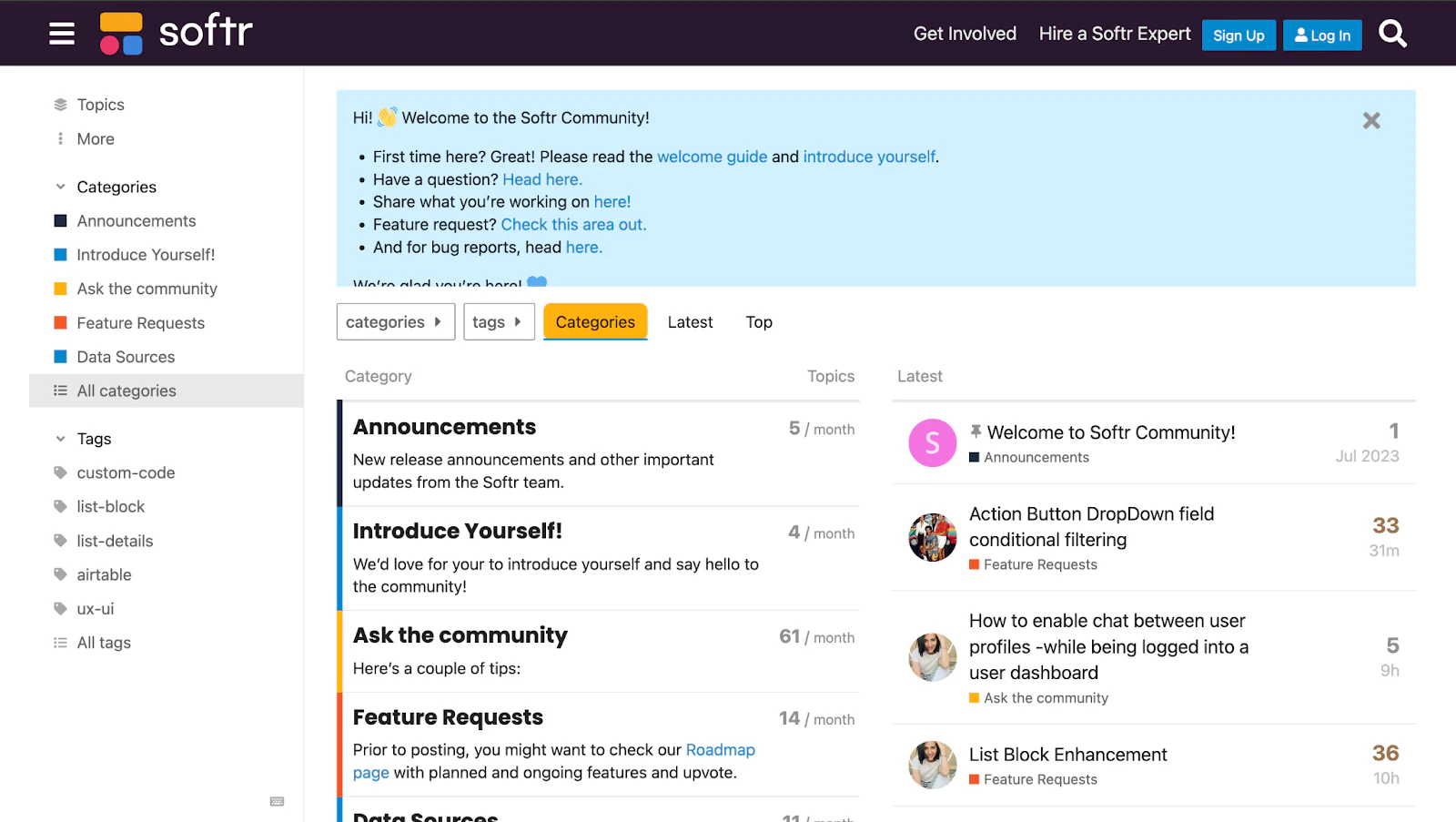This screenshot has height=822, width=1456.
Task: Open Welcome to Softr Community! topic
Action: 1111,432
